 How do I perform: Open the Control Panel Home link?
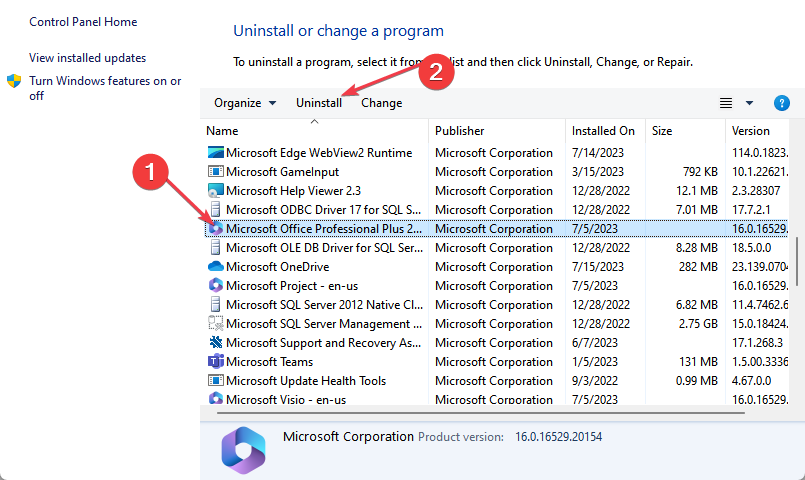tap(83, 22)
